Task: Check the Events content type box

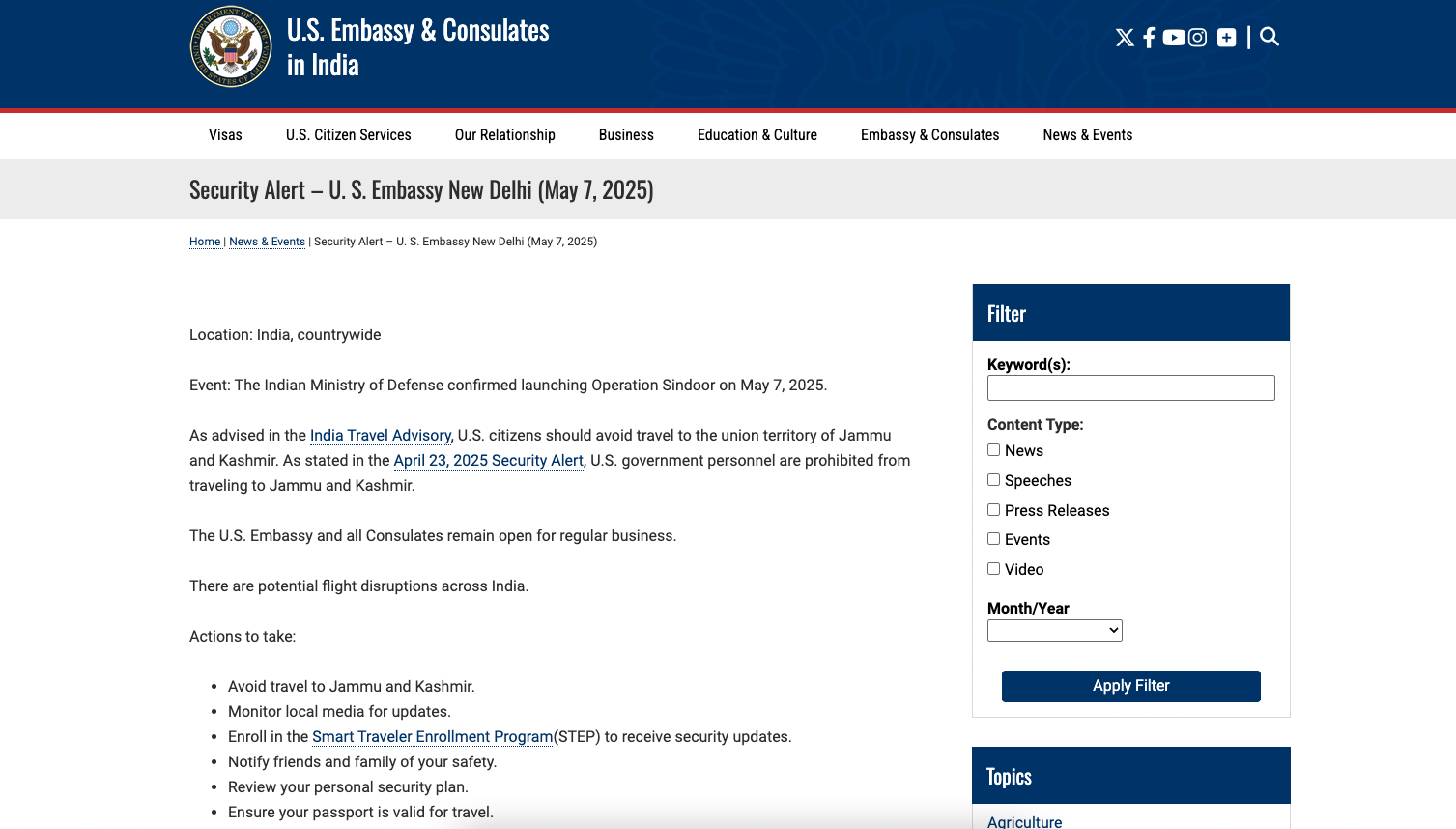Action: (993, 539)
